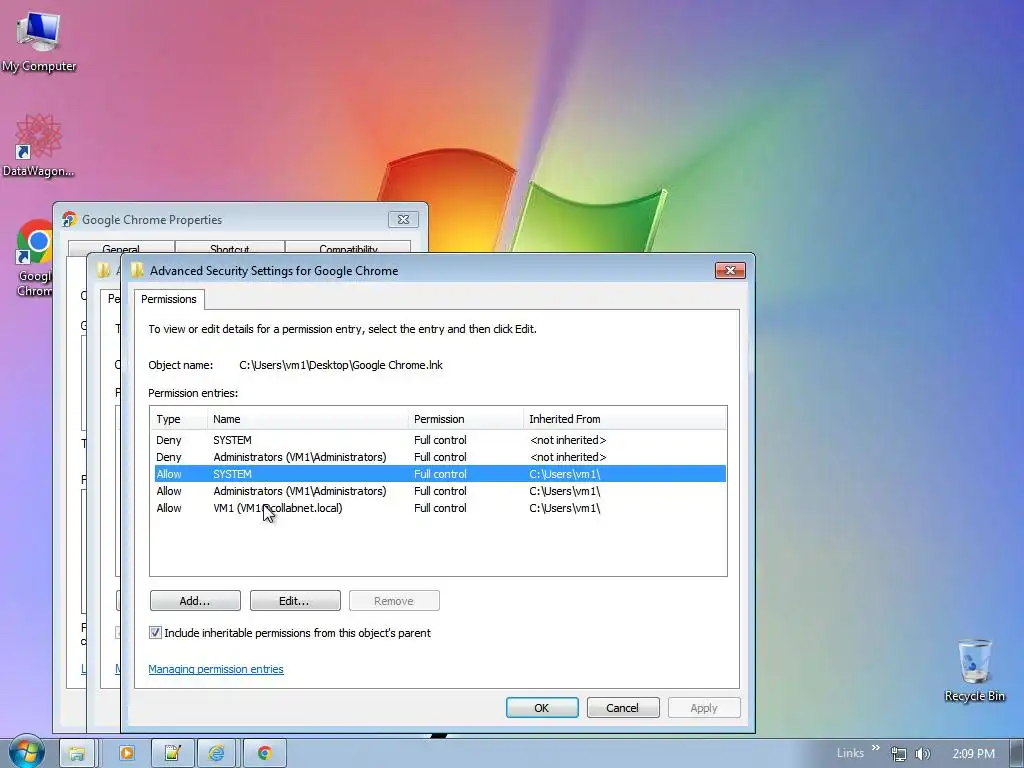
Task: Open Windows Explorer from the taskbar
Action: coord(78,753)
